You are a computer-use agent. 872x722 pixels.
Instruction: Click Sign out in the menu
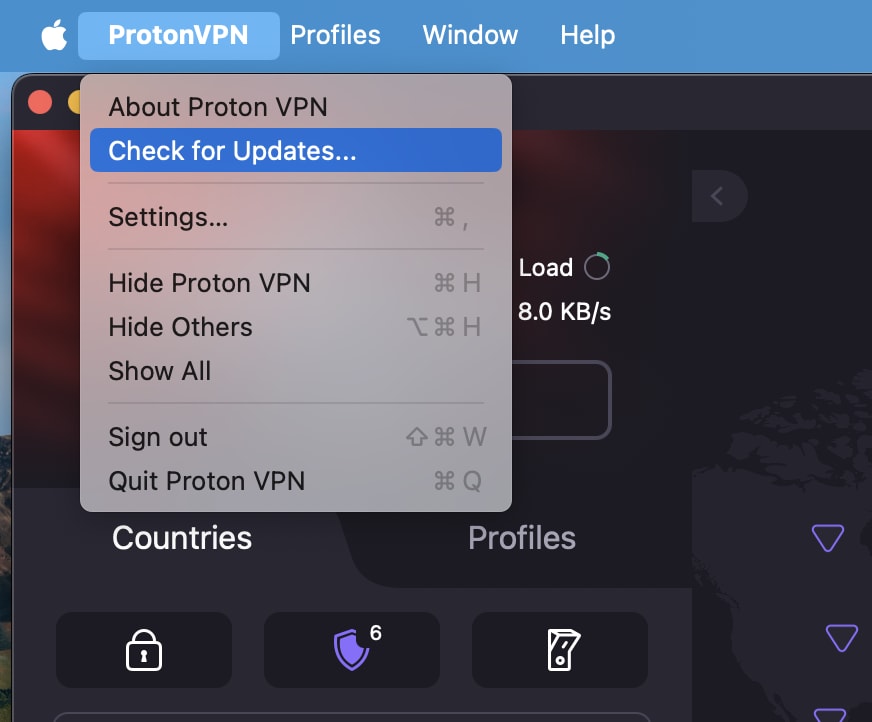click(x=296, y=437)
